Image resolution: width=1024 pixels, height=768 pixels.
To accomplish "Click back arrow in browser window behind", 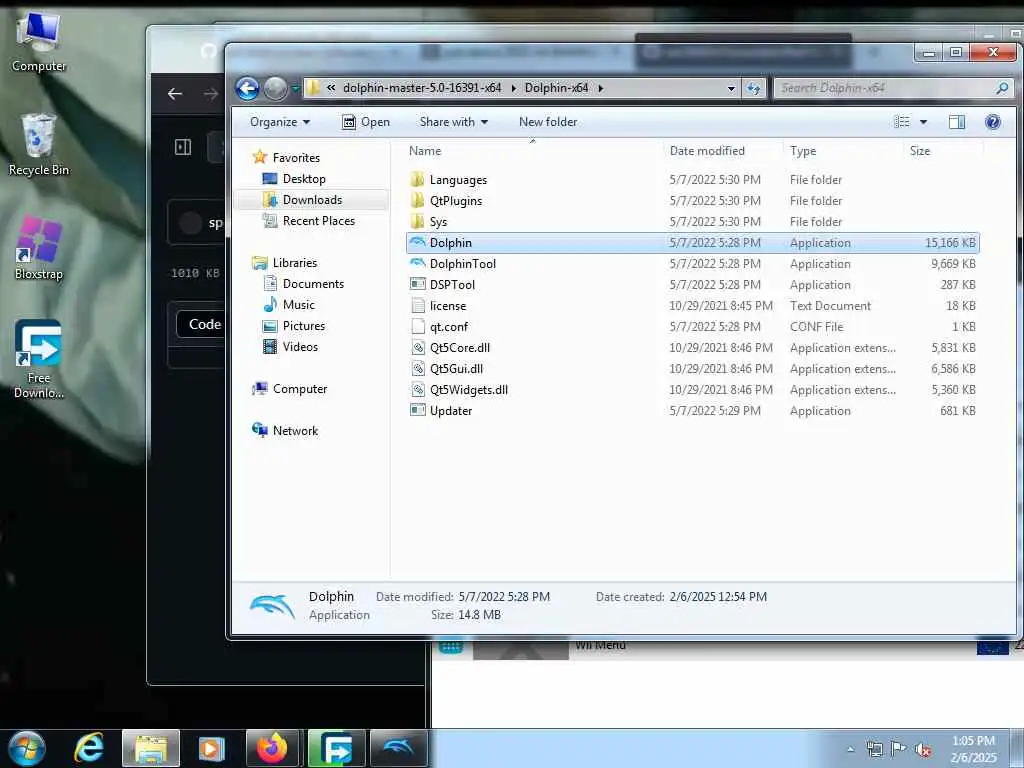I will pos(174,94).
